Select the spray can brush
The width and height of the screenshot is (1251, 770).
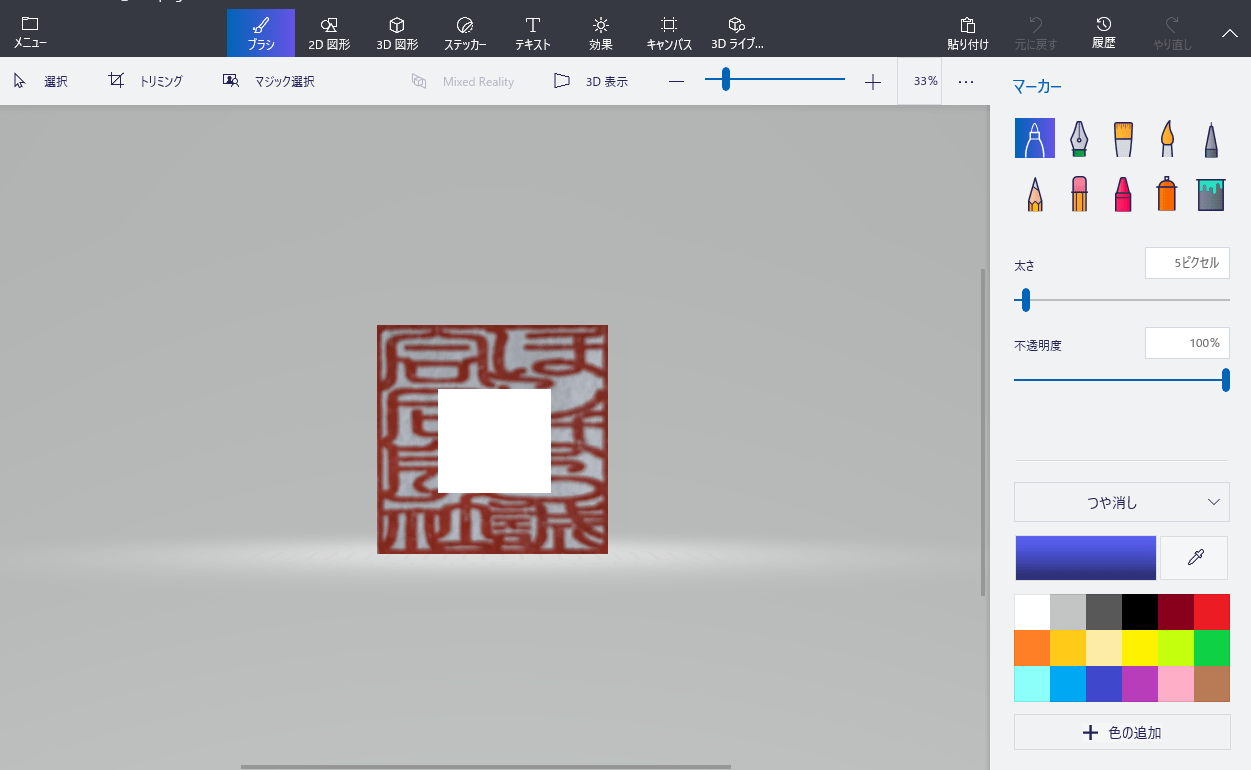coord(1167,193)
